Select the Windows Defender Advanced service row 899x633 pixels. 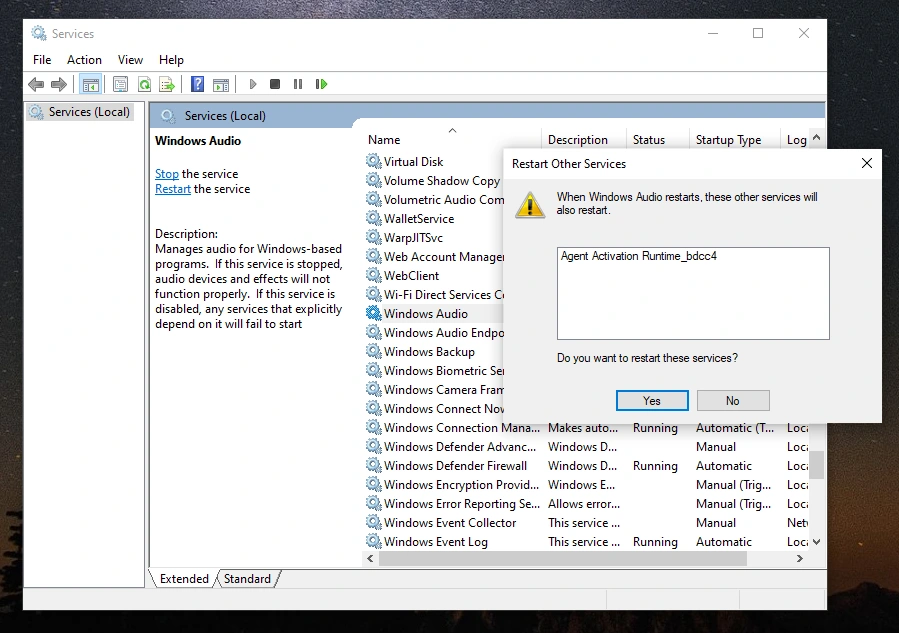tap(587, 446)
